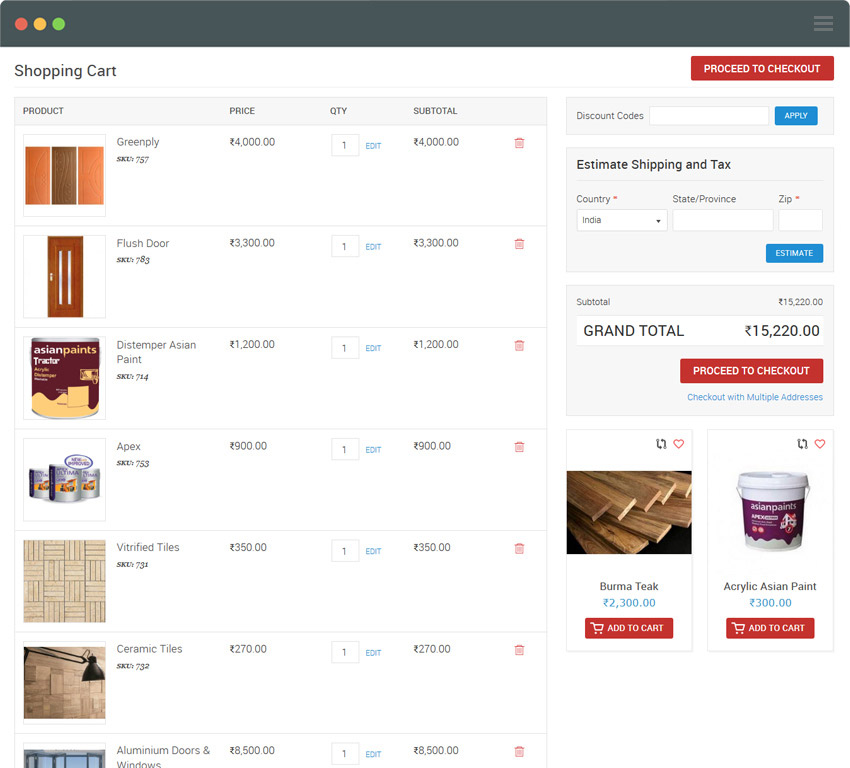850x768 pixels.
Task: Delete Distemper Asian Paint from cart
Action: (519, 345)
